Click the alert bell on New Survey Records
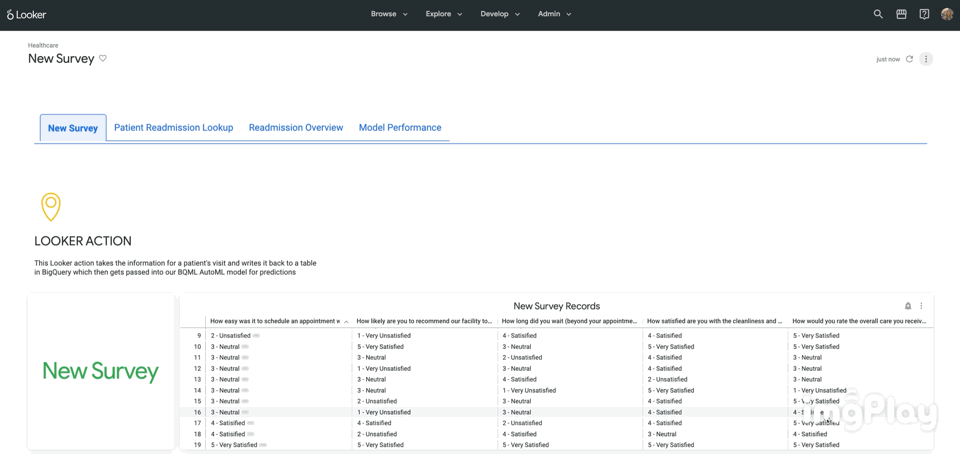 pyautogui.click(x=908, y=306)
